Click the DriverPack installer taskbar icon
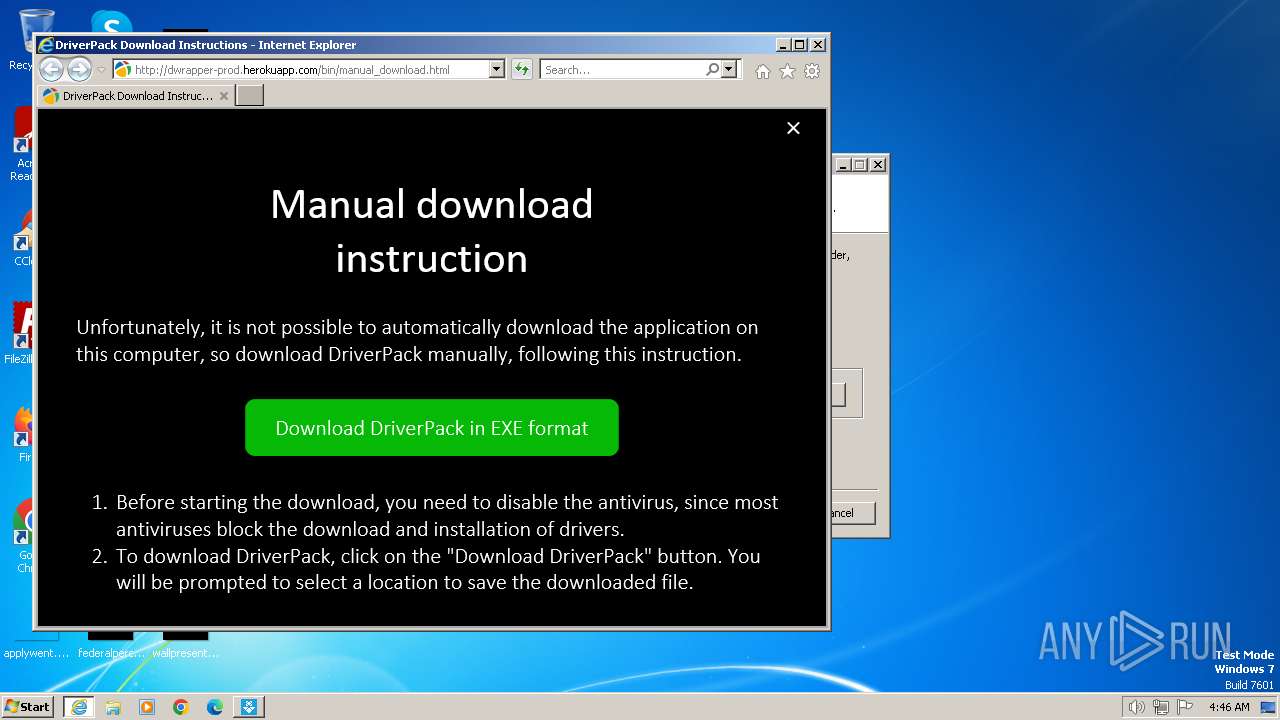This screenshot has width=1280, height=720. 249,707
